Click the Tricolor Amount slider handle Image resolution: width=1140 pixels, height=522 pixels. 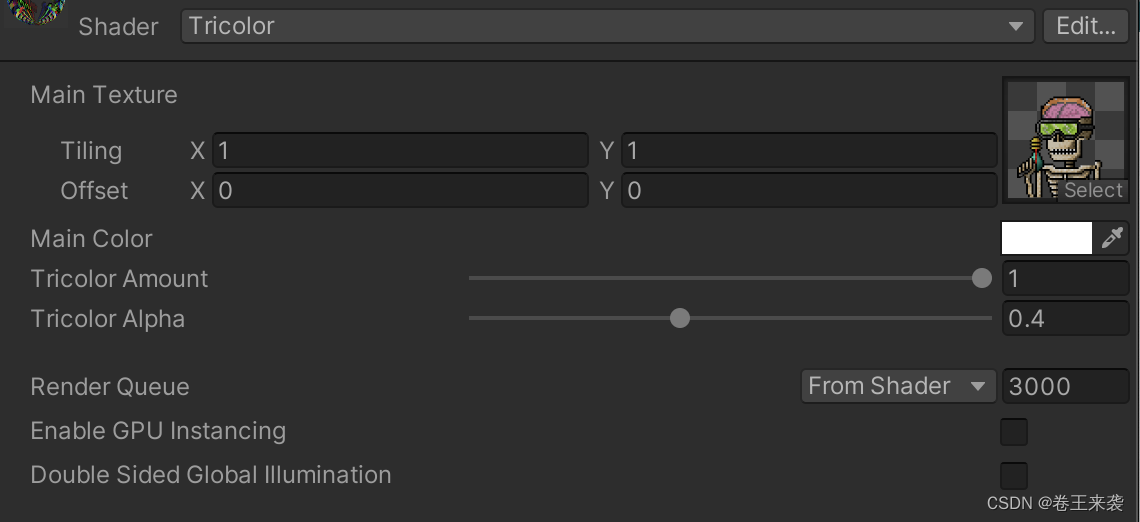pos(982,278)
